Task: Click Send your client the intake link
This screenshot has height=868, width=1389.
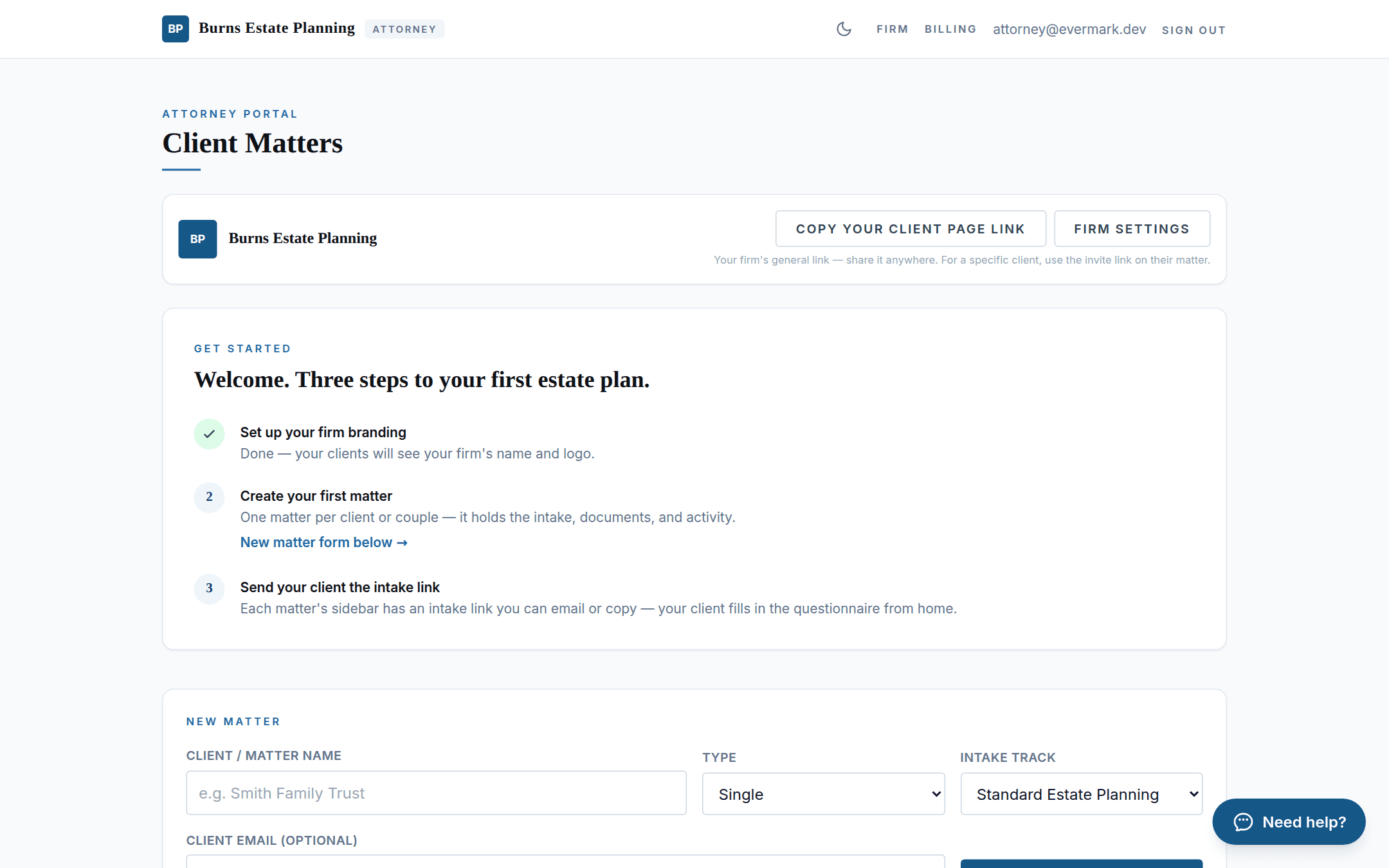Action: tap(340, 588)
